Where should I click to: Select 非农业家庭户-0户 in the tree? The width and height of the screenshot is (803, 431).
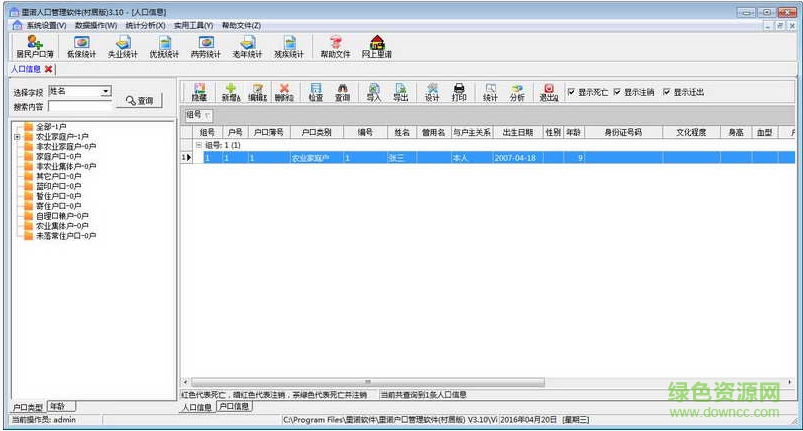(66, 146)
